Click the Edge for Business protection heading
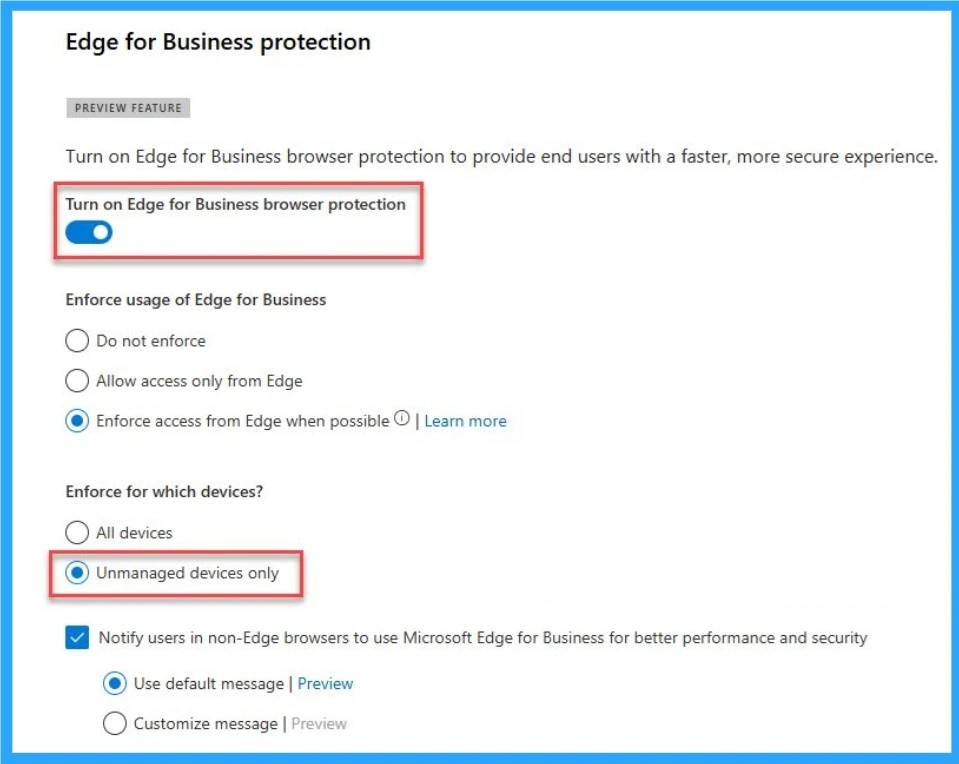959x764 pixels. (218, 43)
